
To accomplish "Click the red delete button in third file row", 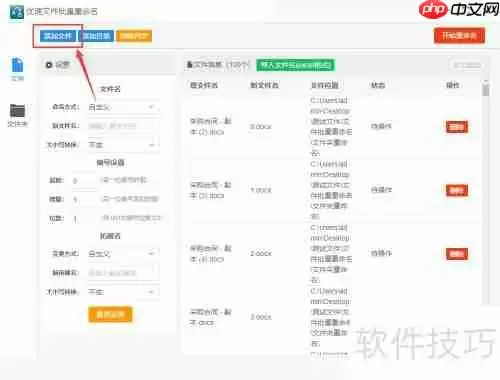I will 457,254.
